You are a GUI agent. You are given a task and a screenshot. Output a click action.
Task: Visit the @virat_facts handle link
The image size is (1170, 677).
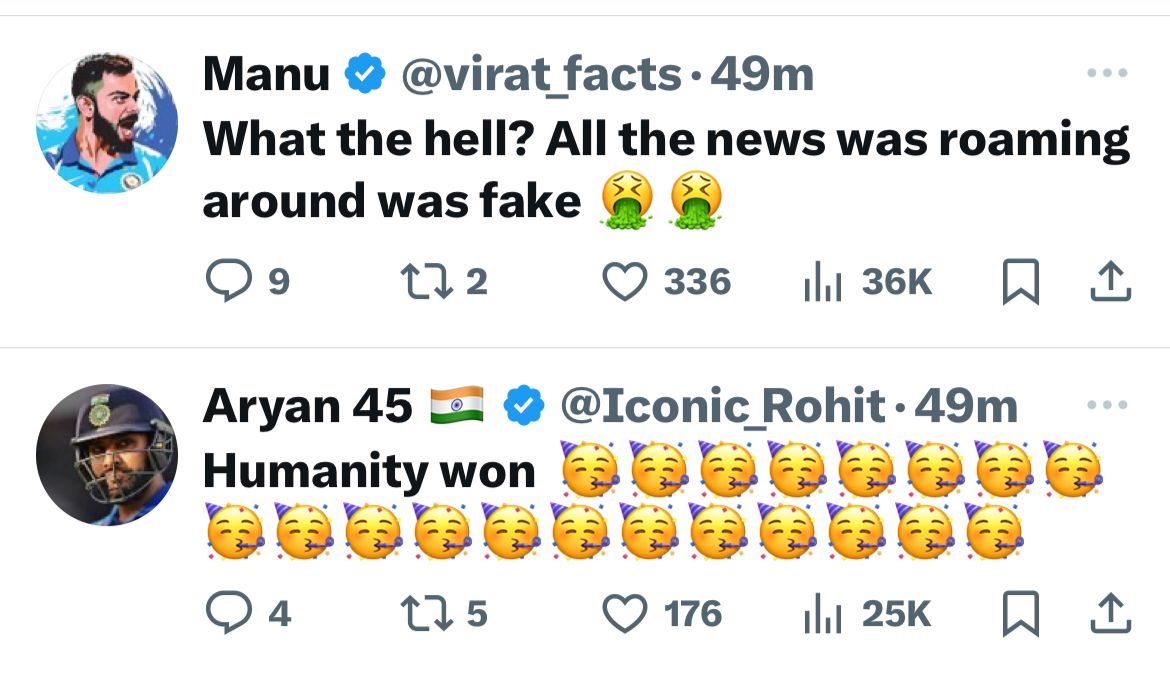point(541,76)
